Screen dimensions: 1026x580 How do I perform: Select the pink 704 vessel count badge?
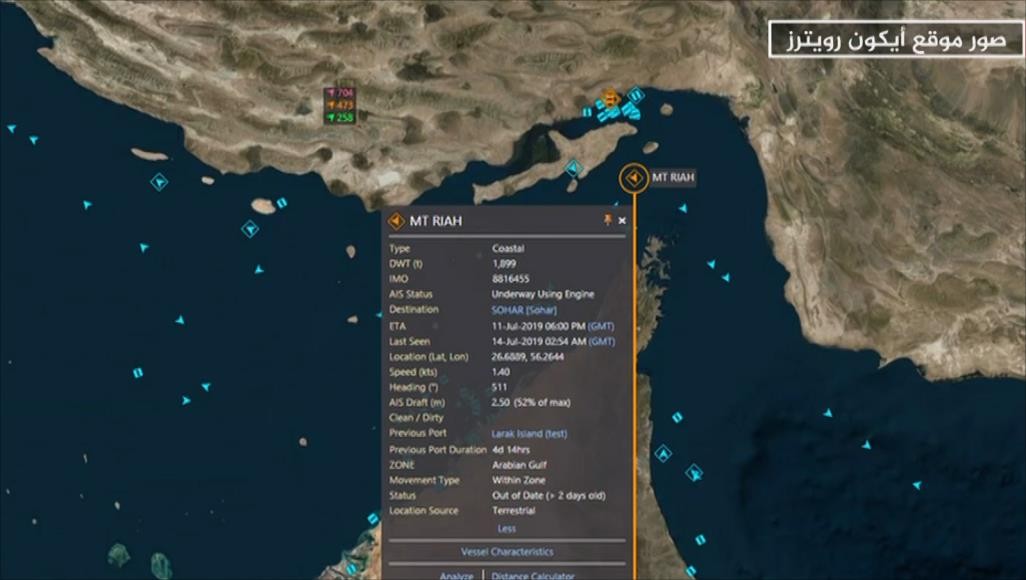click(340, 93)
